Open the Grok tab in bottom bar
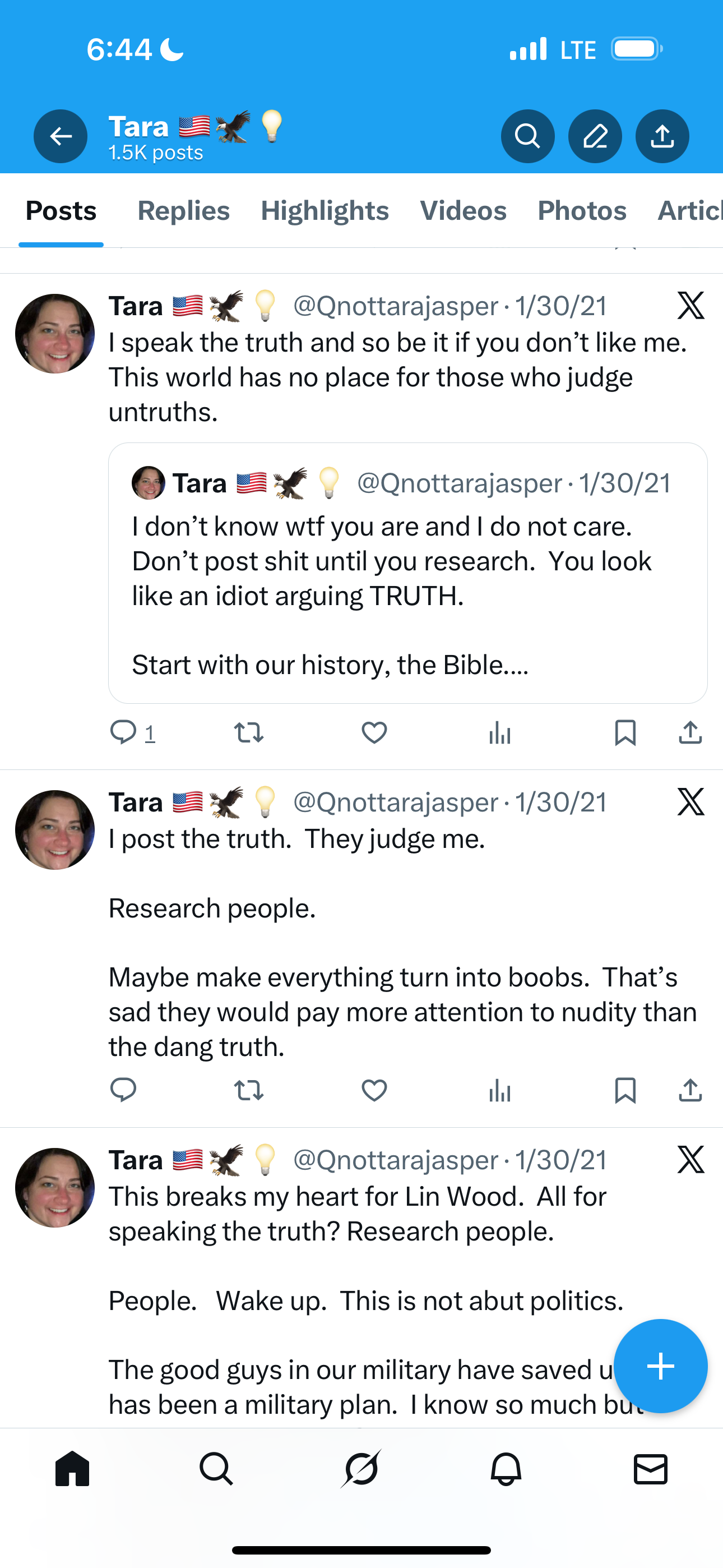The height and width of the screenshot is (1568, 723). pyautogui.click(x=361, y=1469)
